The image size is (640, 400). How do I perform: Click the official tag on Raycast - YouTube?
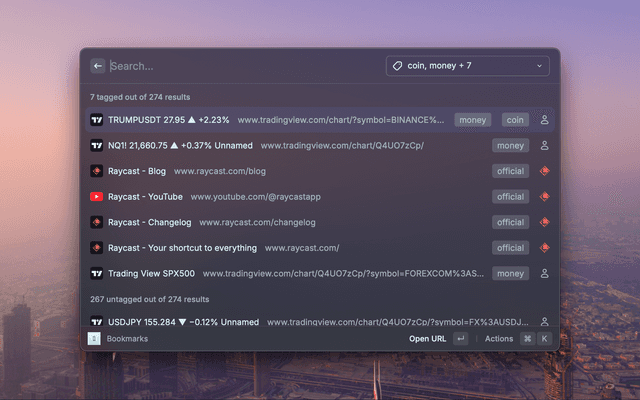510,197
